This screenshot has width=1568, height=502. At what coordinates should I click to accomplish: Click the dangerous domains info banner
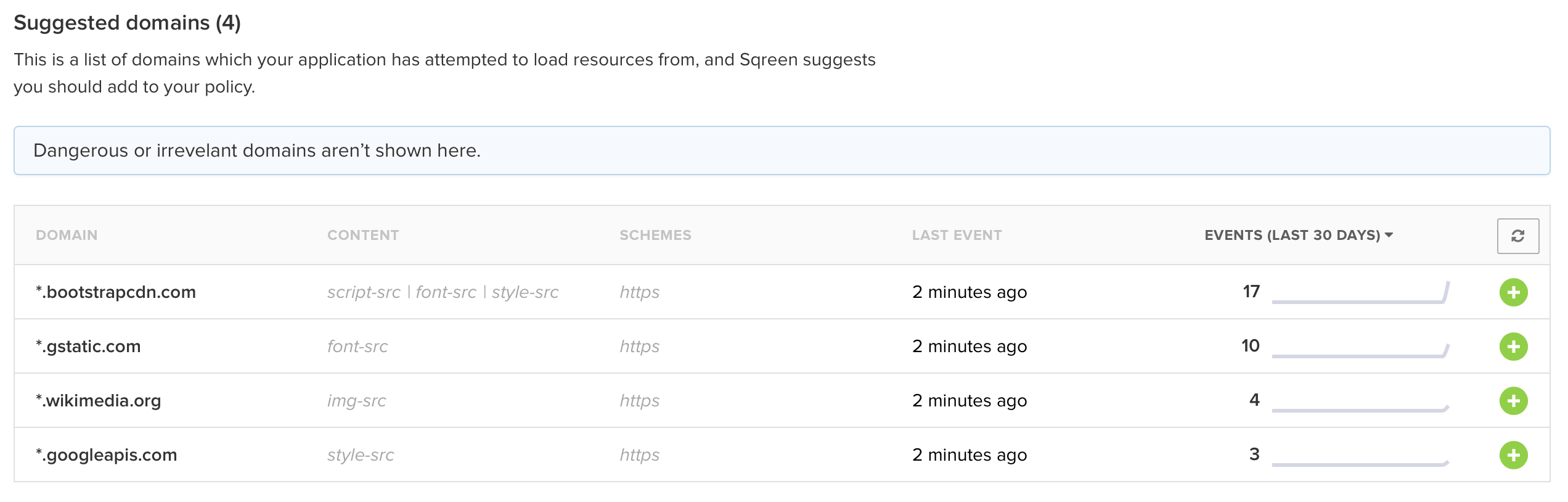click(782, 150)
